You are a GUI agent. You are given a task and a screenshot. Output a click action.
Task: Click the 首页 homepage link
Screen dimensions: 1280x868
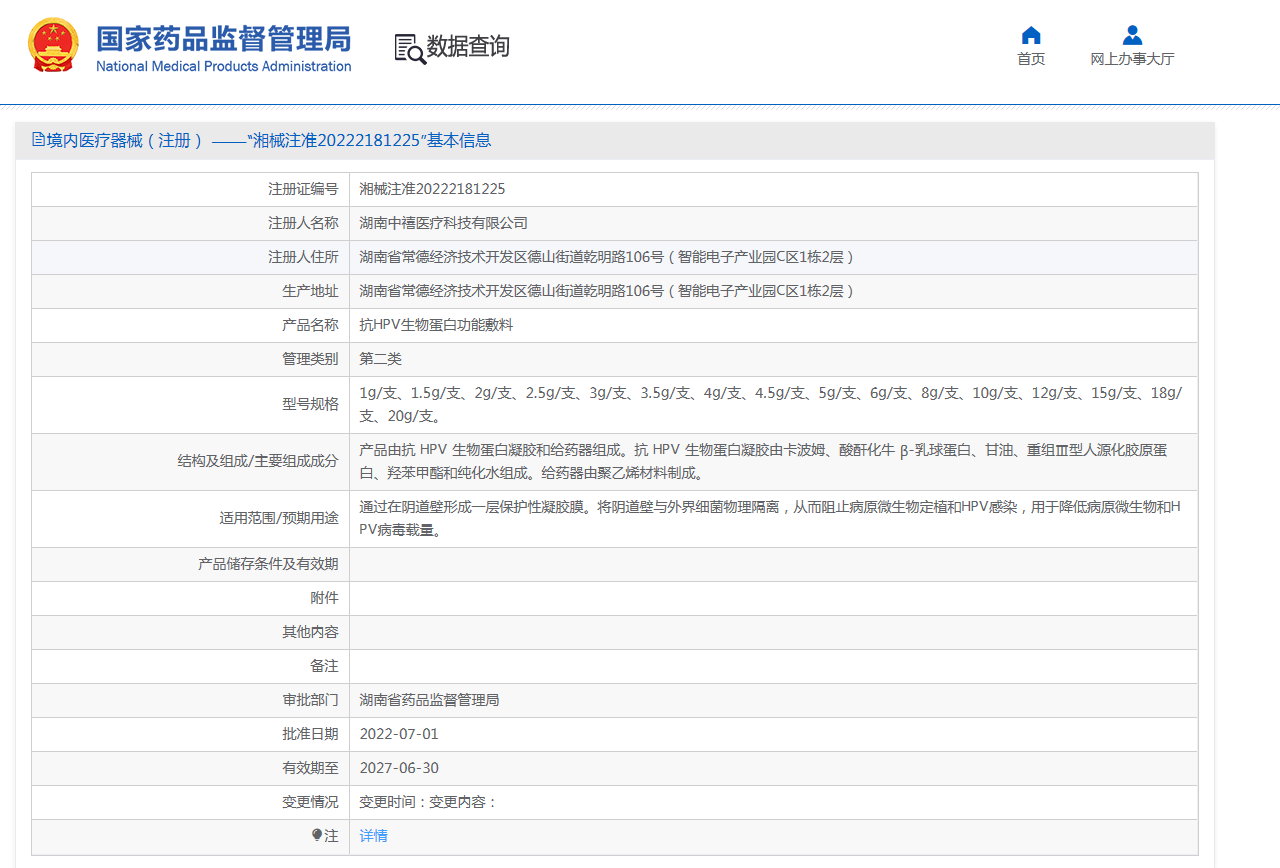[x=1030, y=58]
